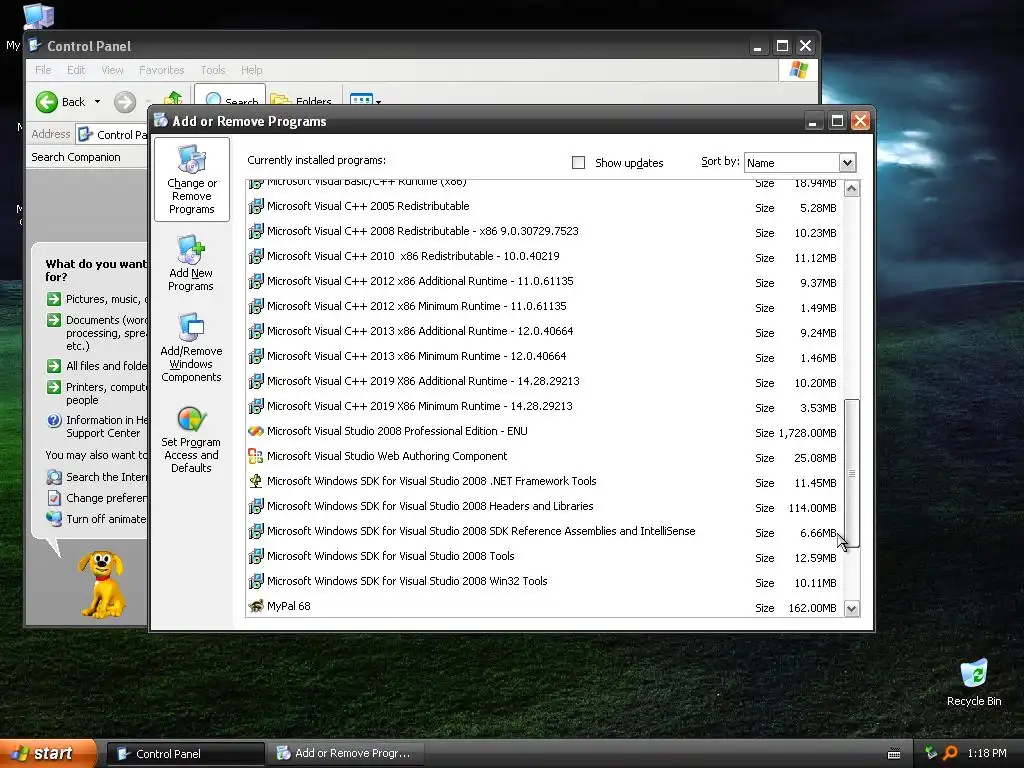Image resolution: width=1024 pixels, height=768 pixels.
Task: Click icon of Visual C++ 2013 Additional Runtime
Action: 256,331
